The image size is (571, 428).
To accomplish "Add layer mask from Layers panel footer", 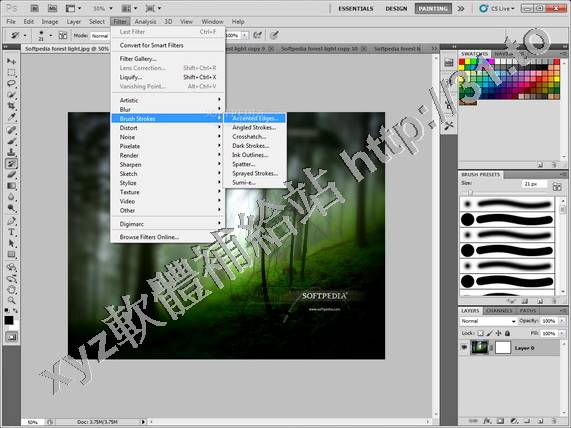I will coord(500,421).
